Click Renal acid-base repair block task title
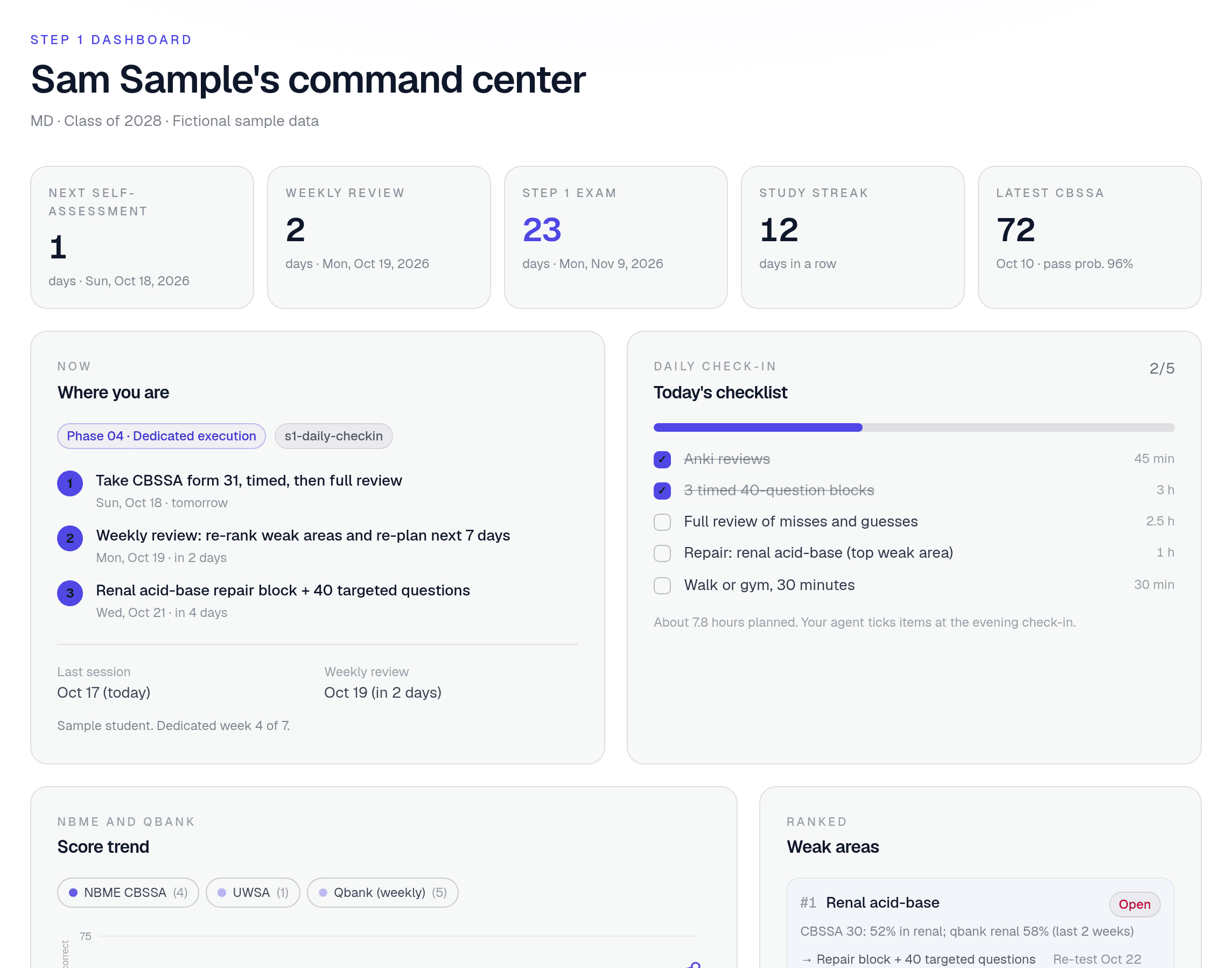The image size is (1232, 968). (283, 590)
